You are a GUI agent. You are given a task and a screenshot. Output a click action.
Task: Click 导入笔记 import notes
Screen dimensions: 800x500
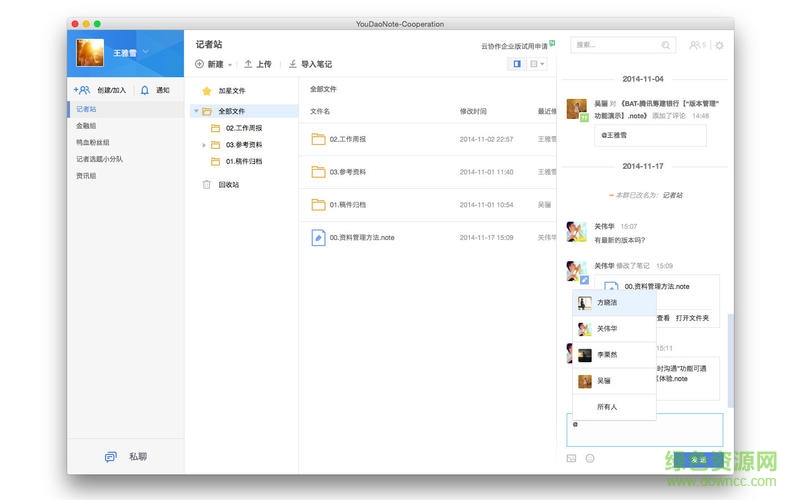tap(310, 64)
